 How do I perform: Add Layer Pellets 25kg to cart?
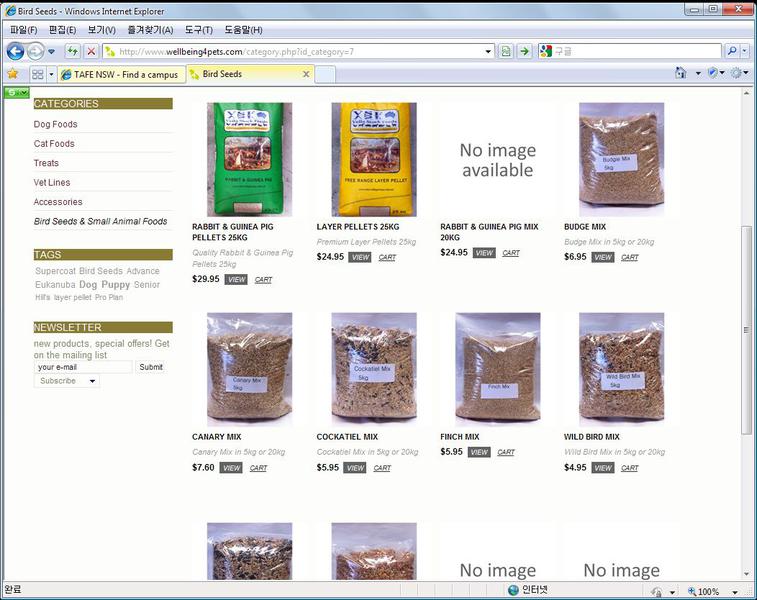387,257
